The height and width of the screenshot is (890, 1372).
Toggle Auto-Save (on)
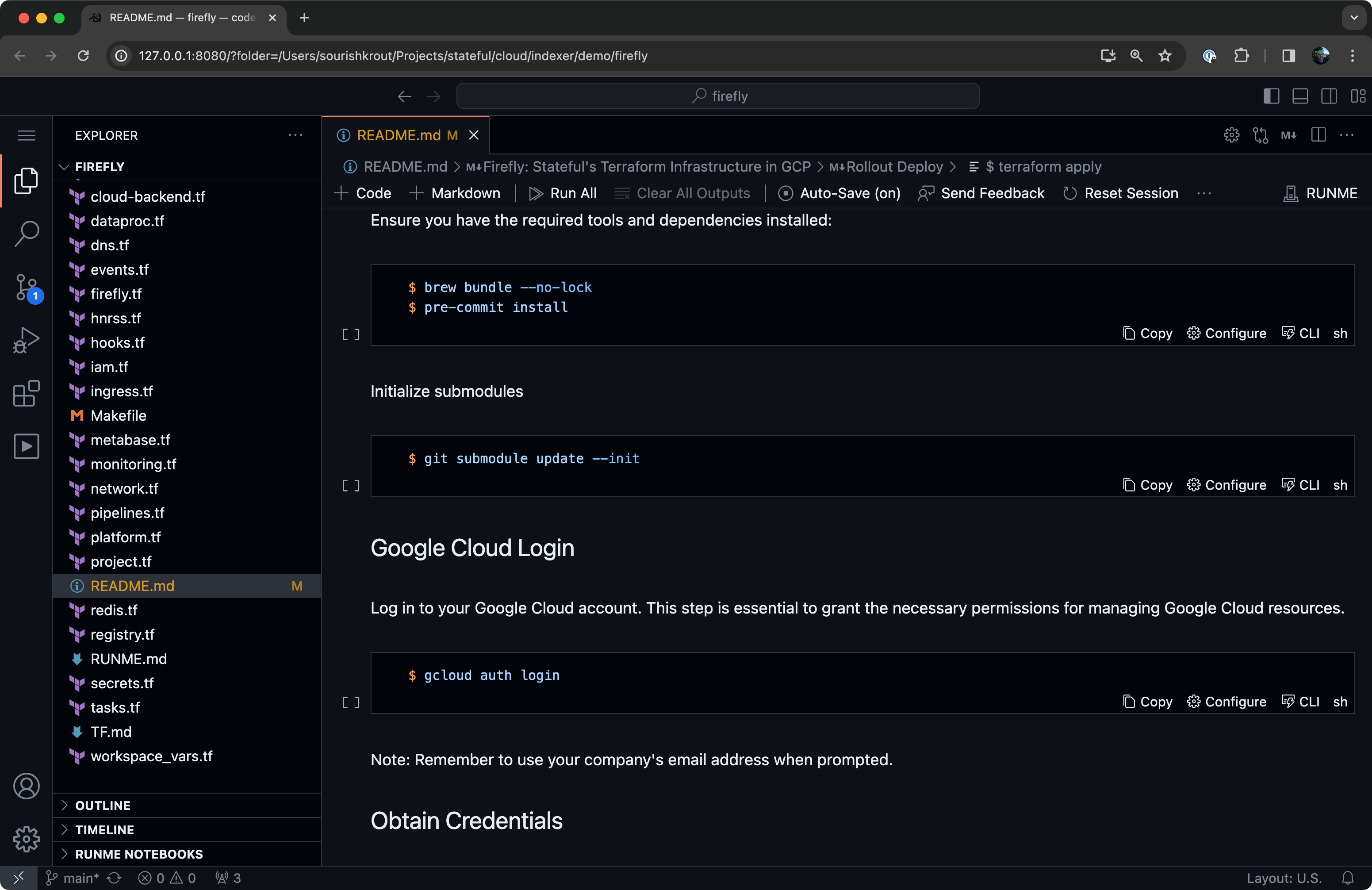(x=839, y=193)
